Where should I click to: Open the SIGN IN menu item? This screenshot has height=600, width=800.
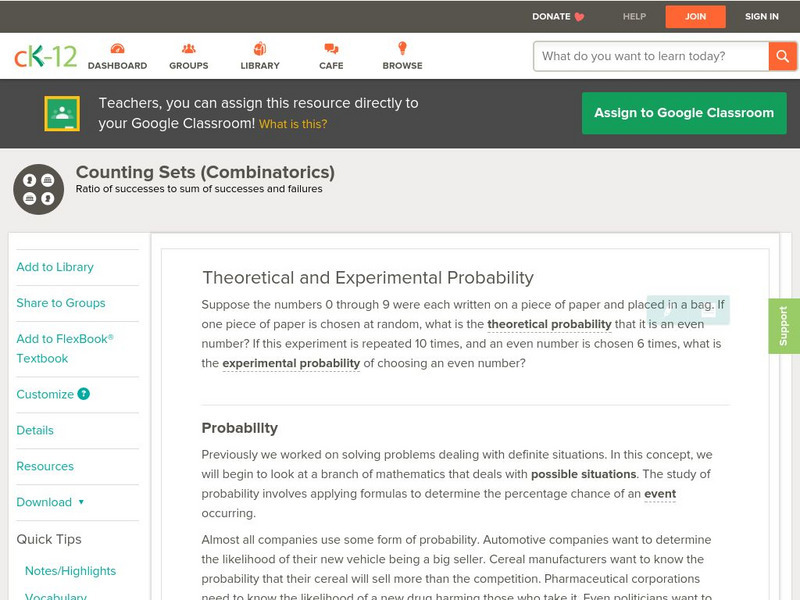762,16
